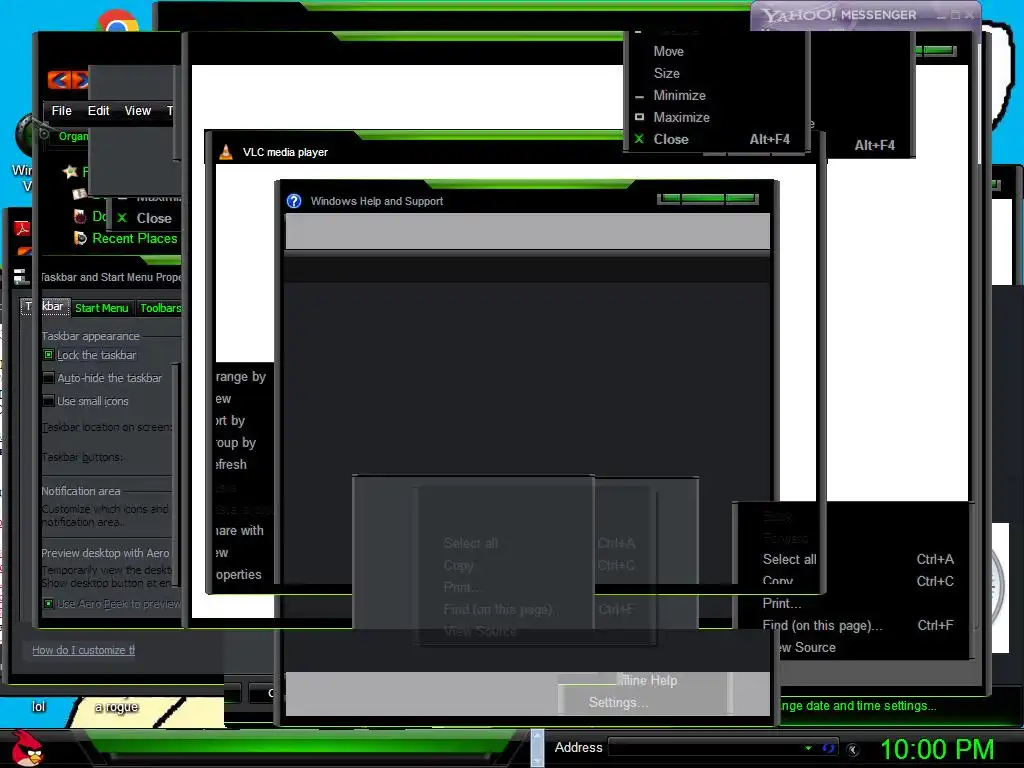Screen dimensions: 1024x768
Task: Open How do I customize link
Action: (x=84, y=650)
